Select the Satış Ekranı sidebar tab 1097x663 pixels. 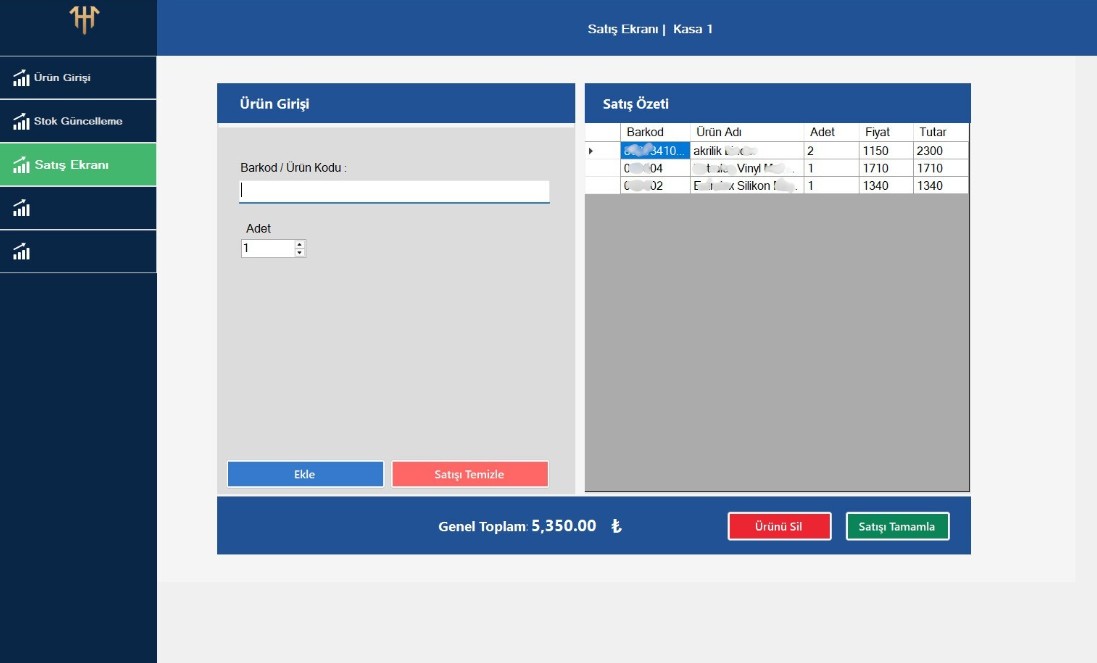coord(78,165)
